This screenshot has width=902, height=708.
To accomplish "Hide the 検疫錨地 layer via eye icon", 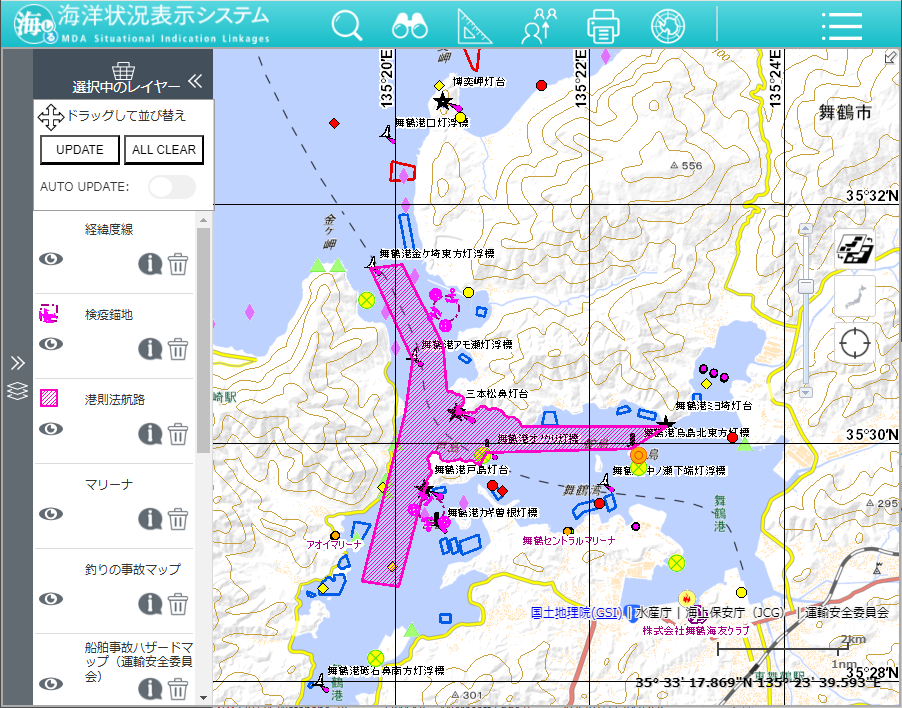I will 51,344.
